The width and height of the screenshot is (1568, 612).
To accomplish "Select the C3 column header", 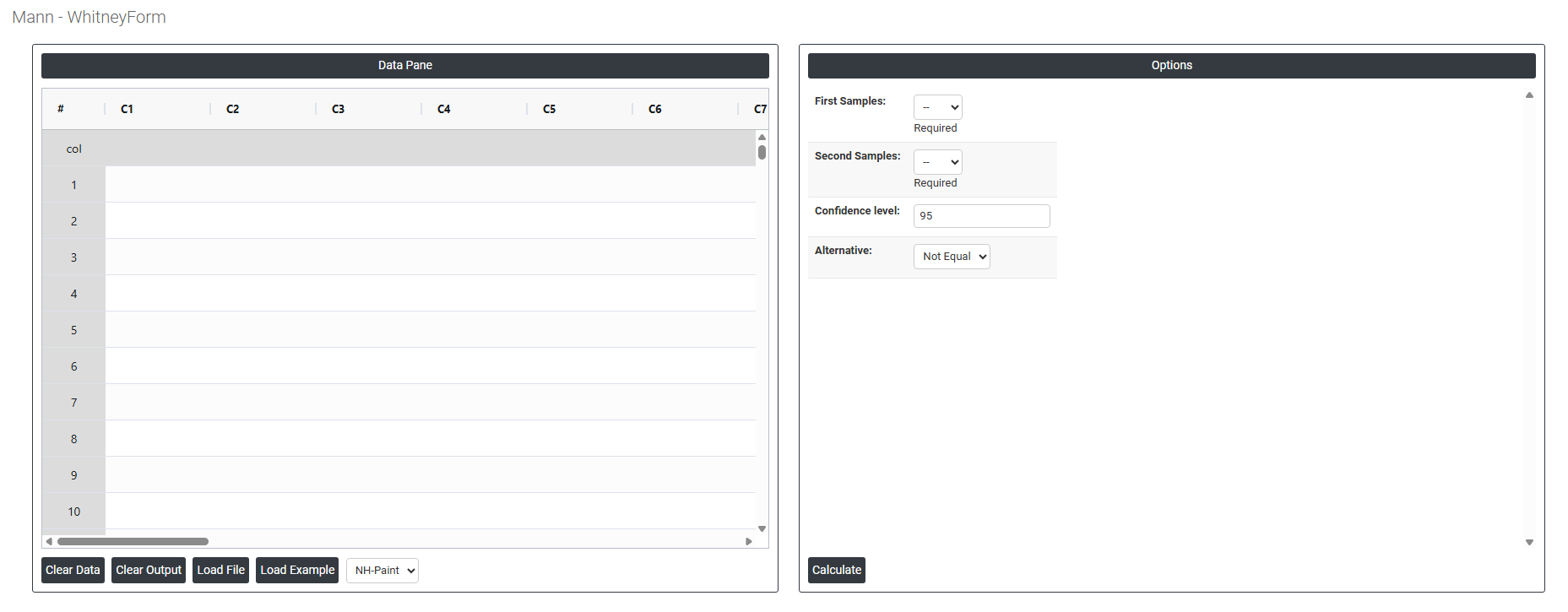I will click(339, 109).
